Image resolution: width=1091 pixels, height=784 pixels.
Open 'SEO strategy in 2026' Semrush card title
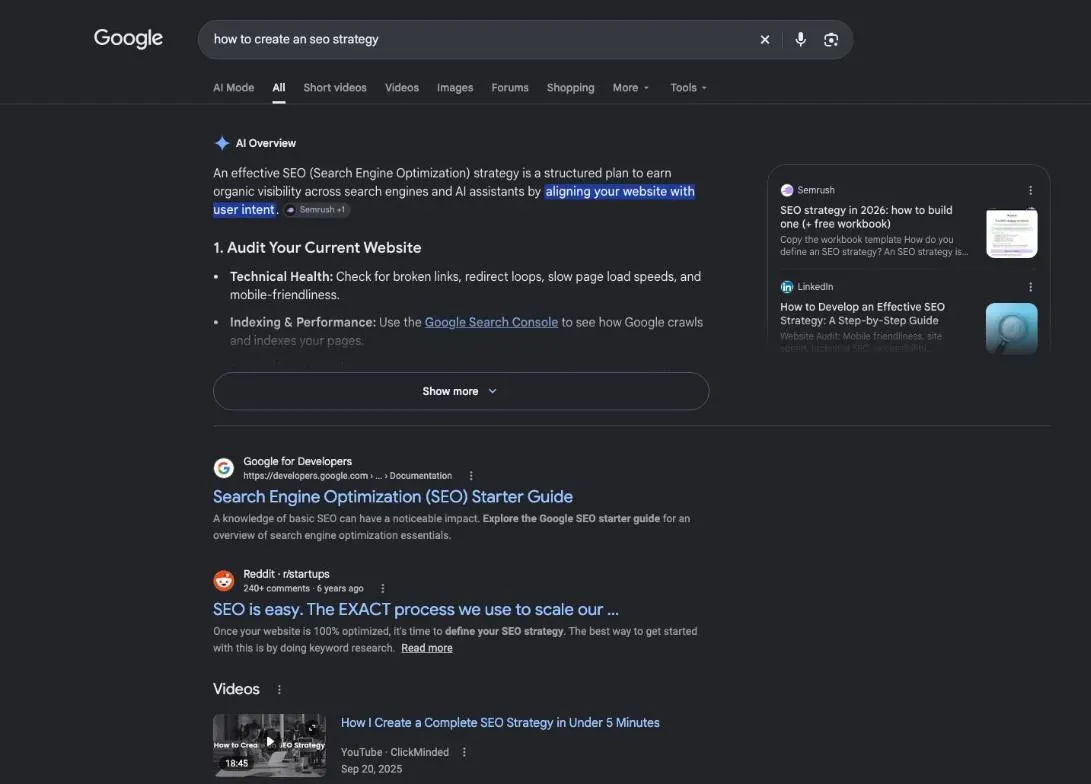[x=866, y=217]
